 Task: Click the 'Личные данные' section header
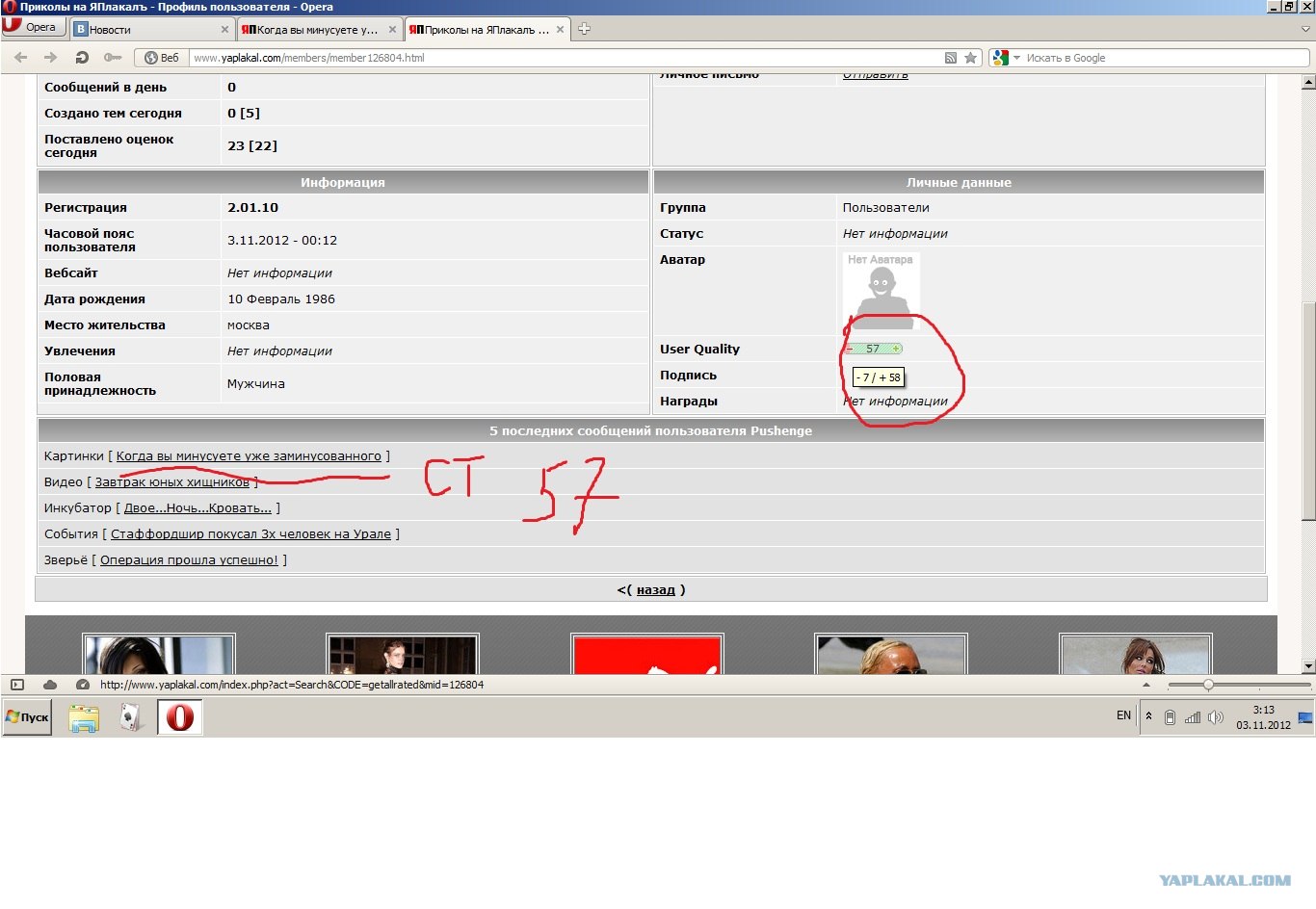coord(959,182)
